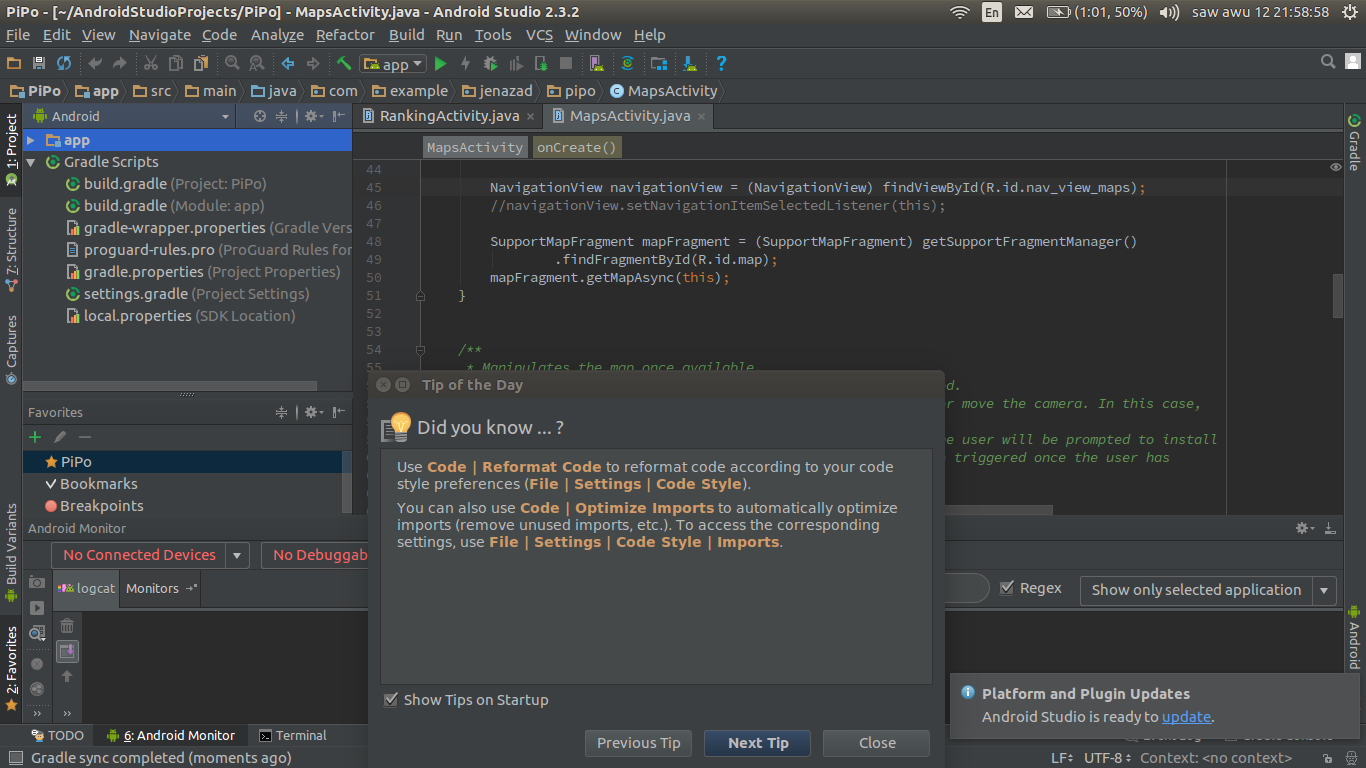This screenshot has width=1366, height=768.
Task: Navigate forward with the right arrow icon
Action: pos(312,63)
